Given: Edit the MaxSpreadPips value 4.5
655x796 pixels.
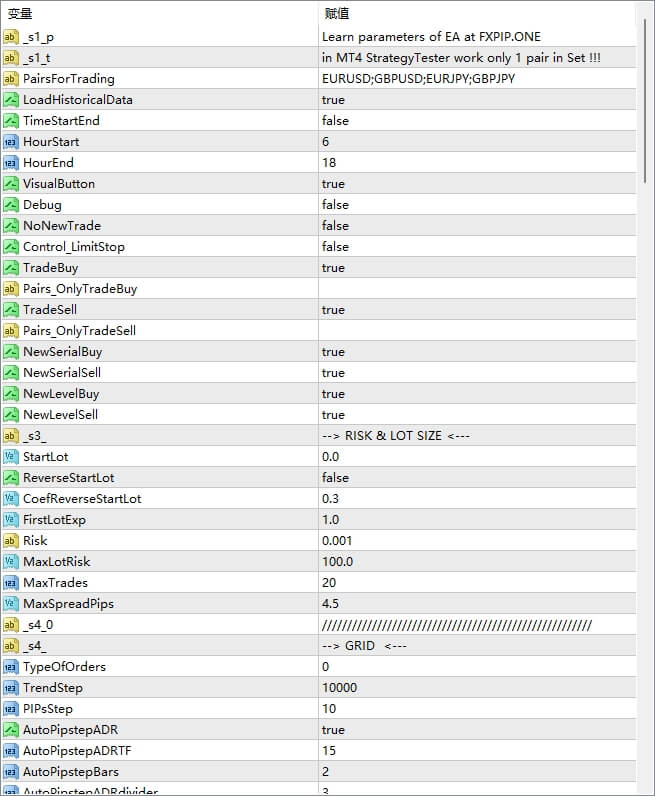Looking at the screenshot, I should coord(331,604).
